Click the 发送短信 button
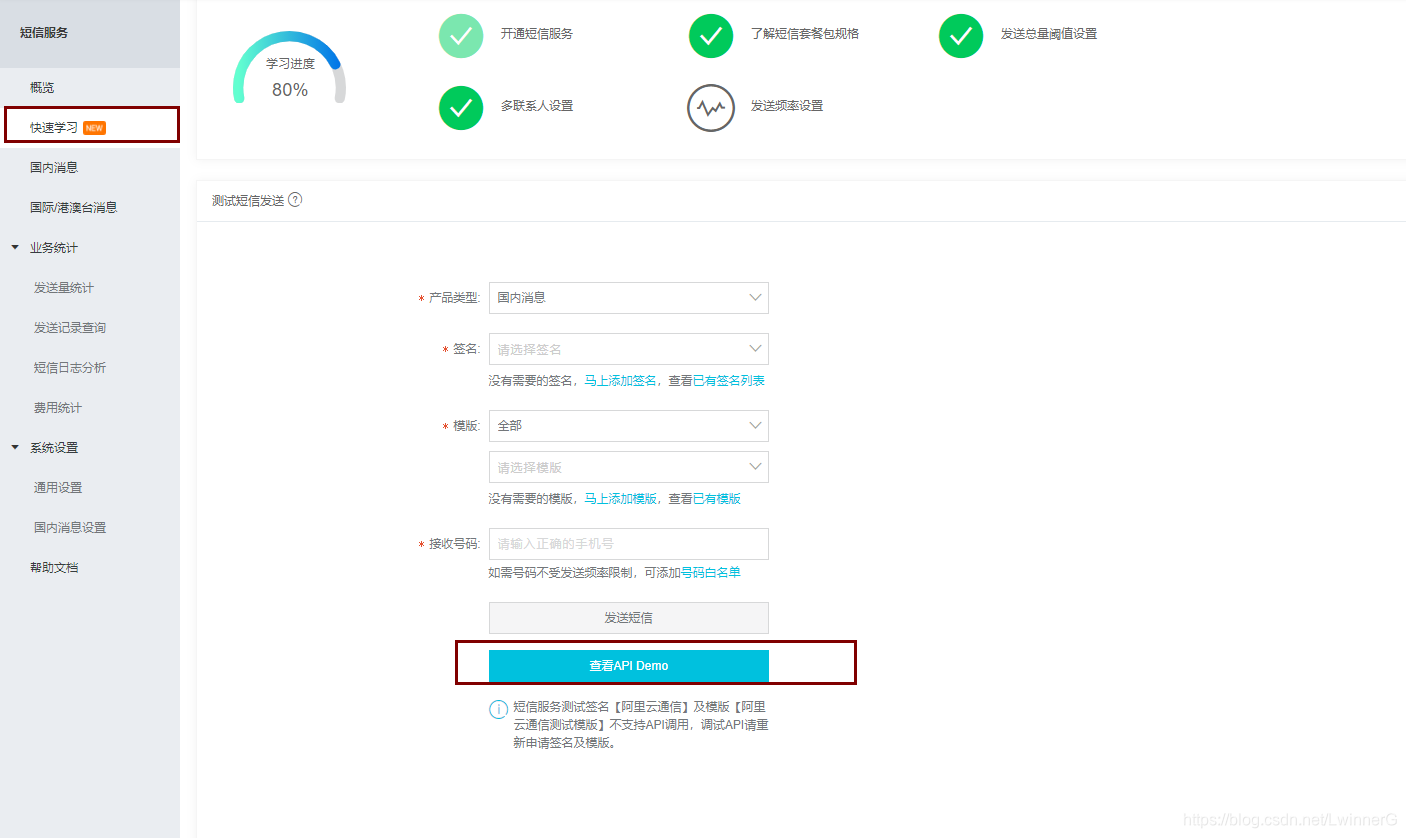1406x838 pixels. [628, 618]
